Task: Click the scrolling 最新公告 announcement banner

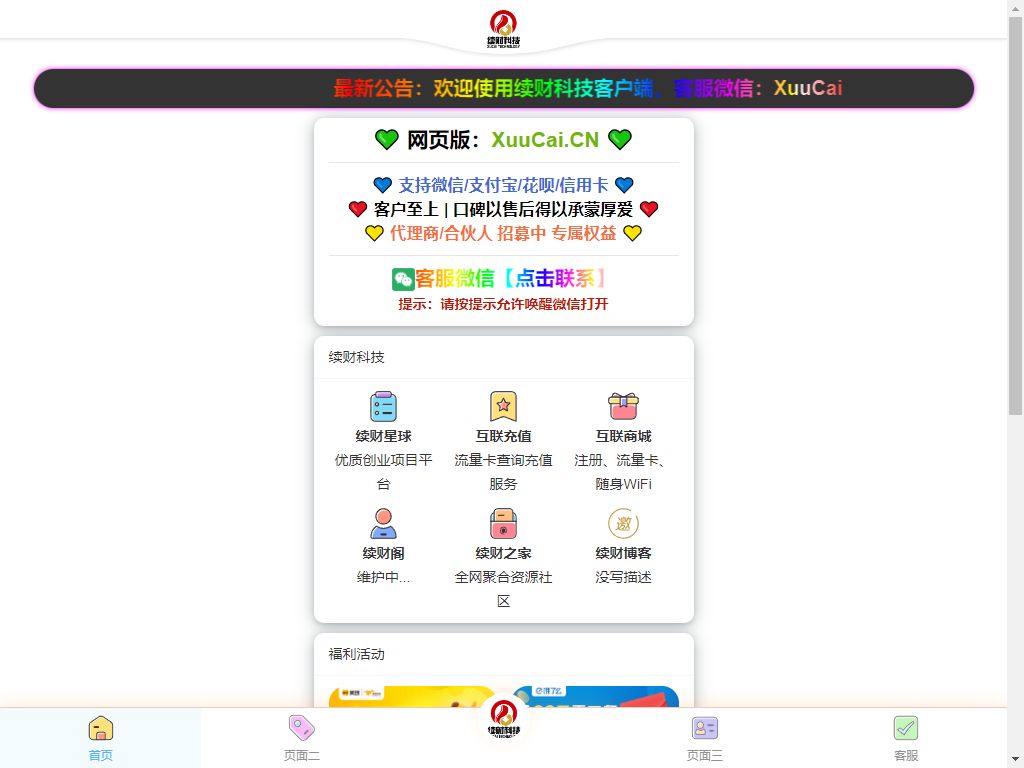Action: click(503, 88)
